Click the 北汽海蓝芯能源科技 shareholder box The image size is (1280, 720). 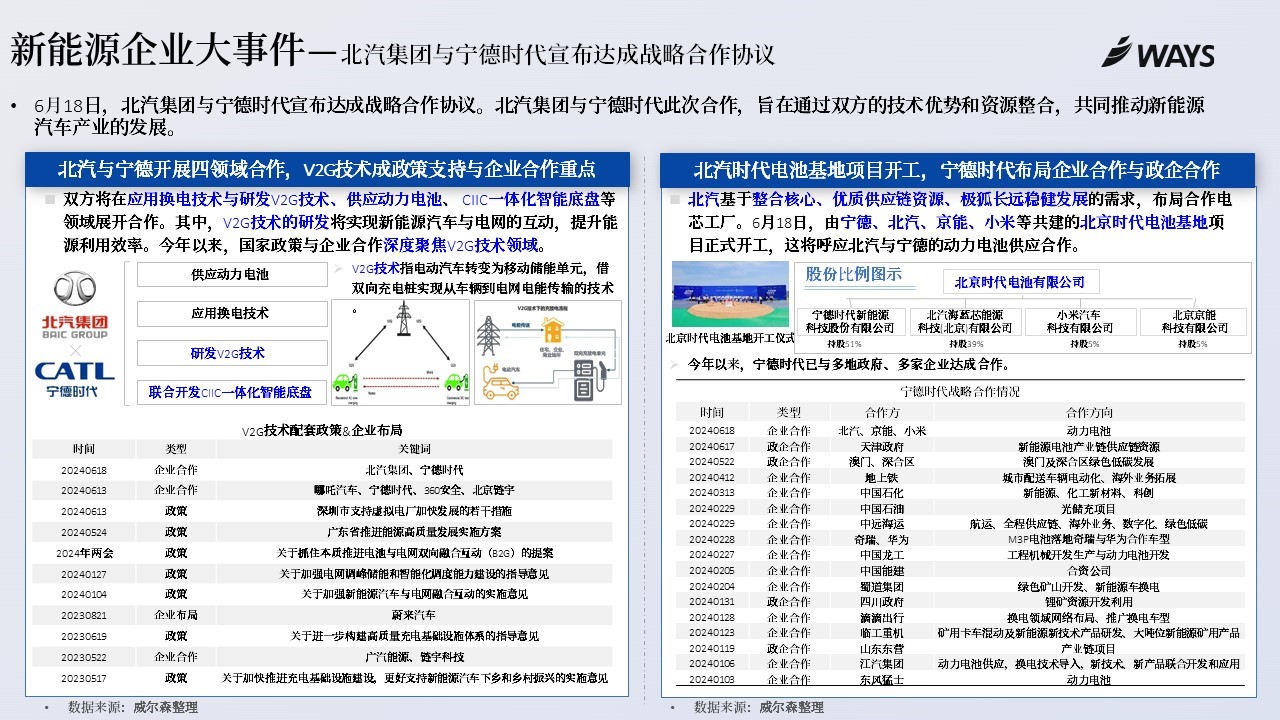(965, 321)
